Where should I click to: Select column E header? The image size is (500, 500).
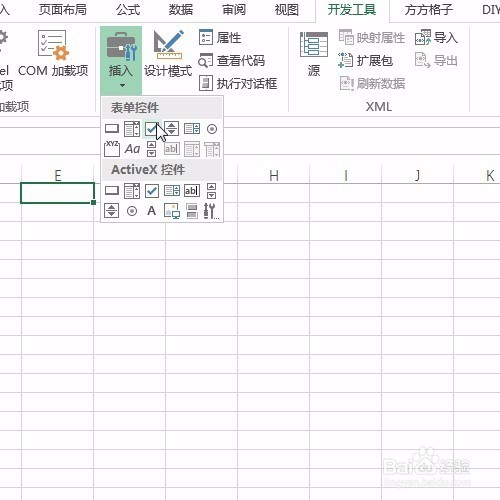pyautogui.click(x=58, y=175)
